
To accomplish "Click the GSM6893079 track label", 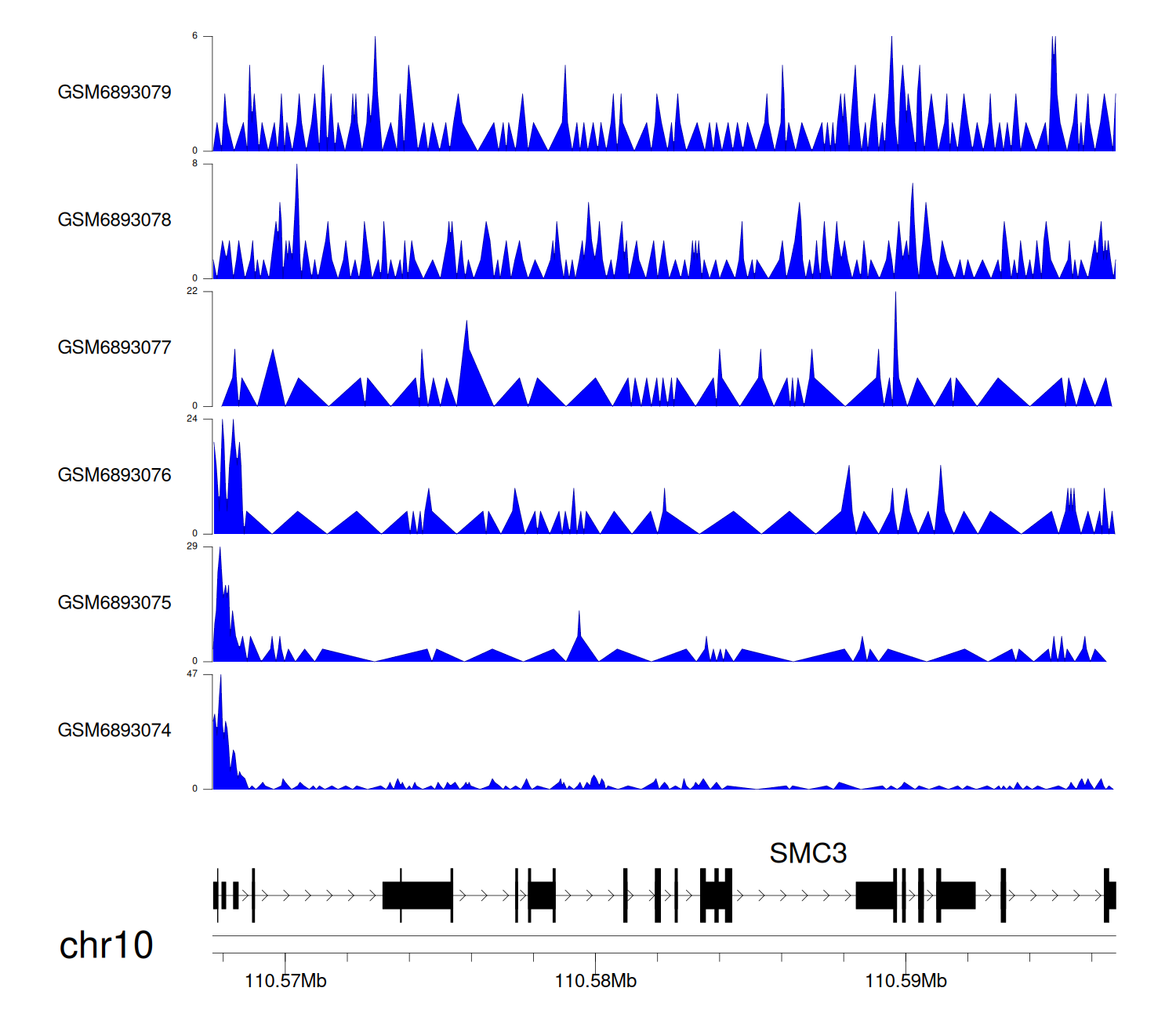I will [114, 93].
